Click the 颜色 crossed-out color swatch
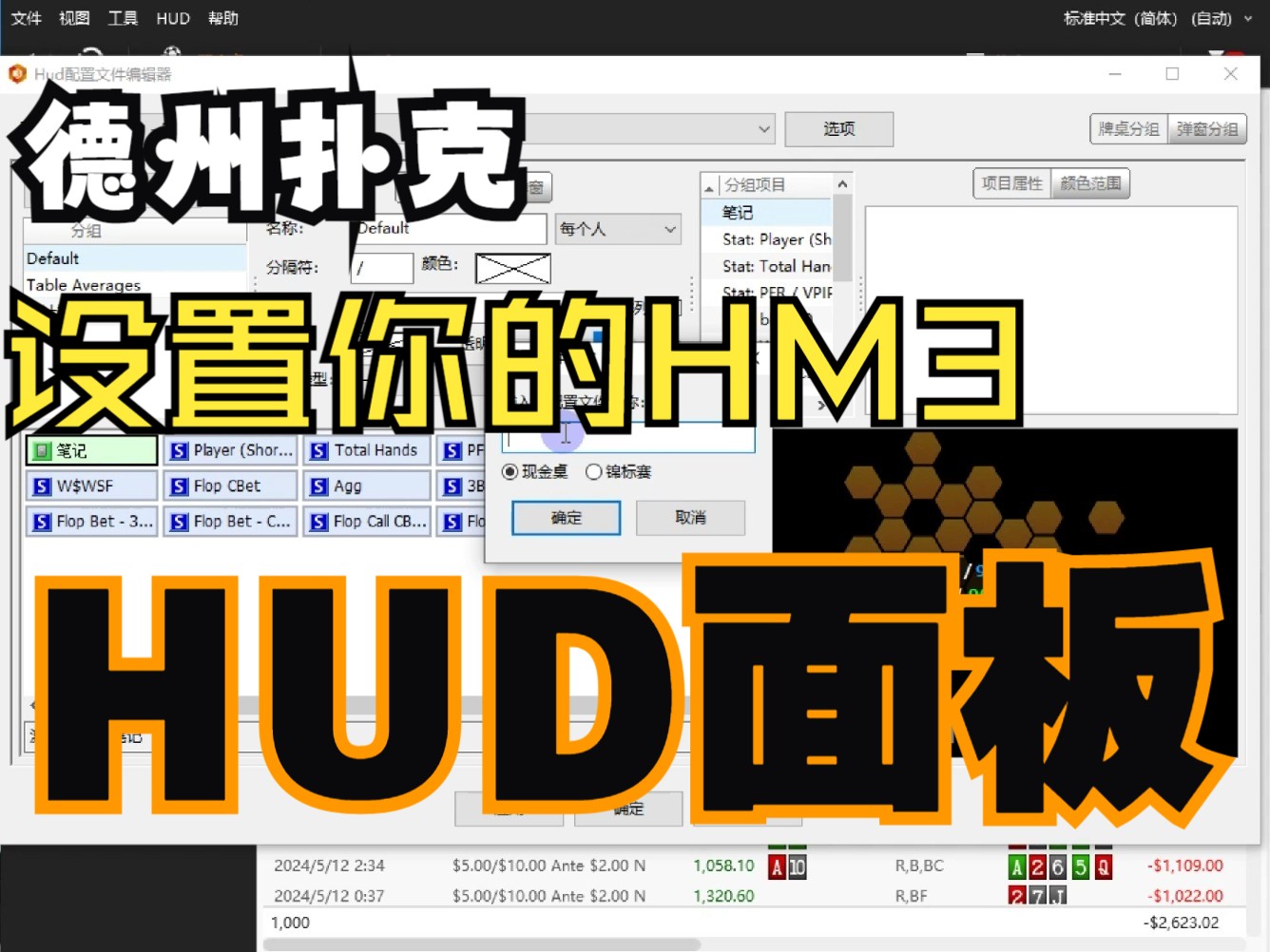Screen dimensions: 1270x952 point(513,268)
